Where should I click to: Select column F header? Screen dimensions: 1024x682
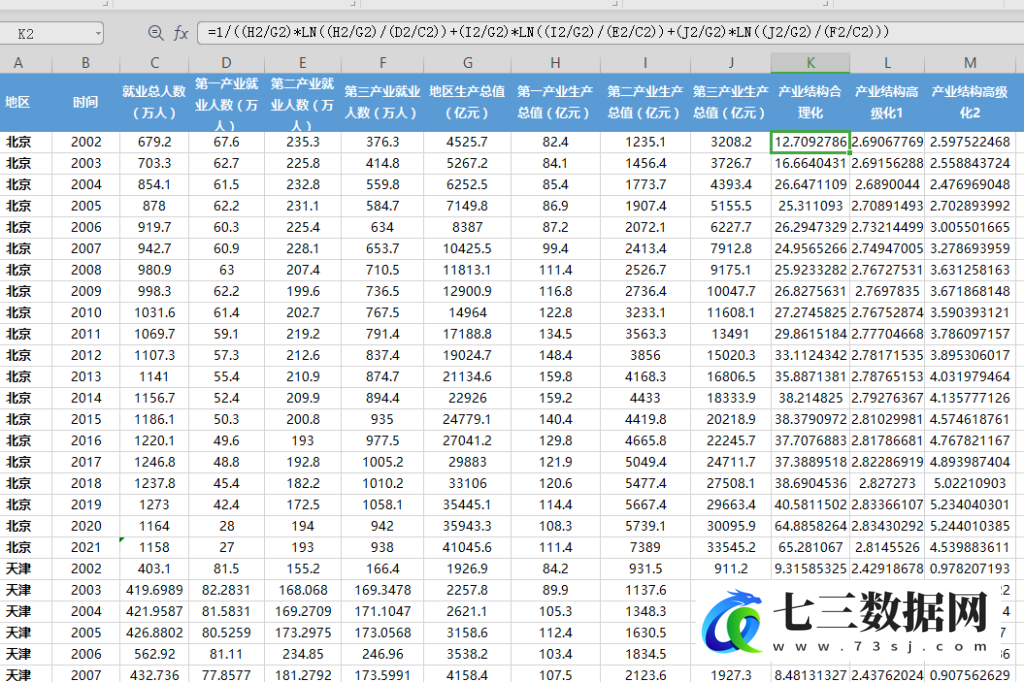(382, 63)
